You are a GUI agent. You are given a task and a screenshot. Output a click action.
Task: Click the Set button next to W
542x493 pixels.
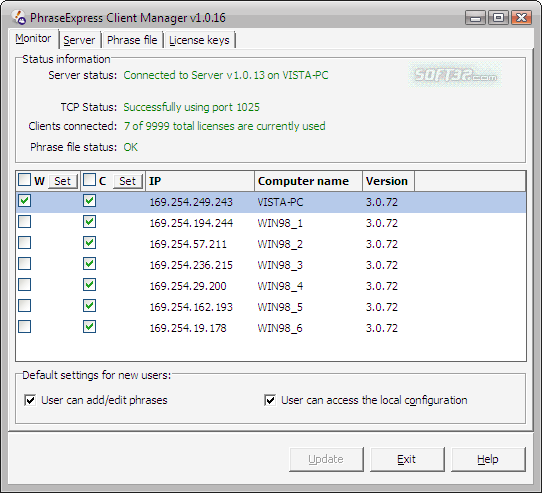[x=63, y=181]
